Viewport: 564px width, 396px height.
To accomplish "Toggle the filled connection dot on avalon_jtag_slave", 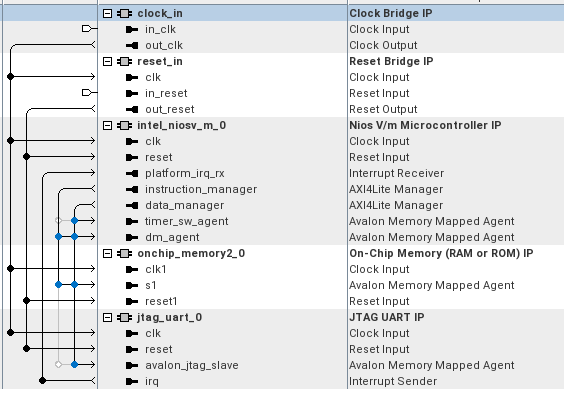I will coord(74,365).
